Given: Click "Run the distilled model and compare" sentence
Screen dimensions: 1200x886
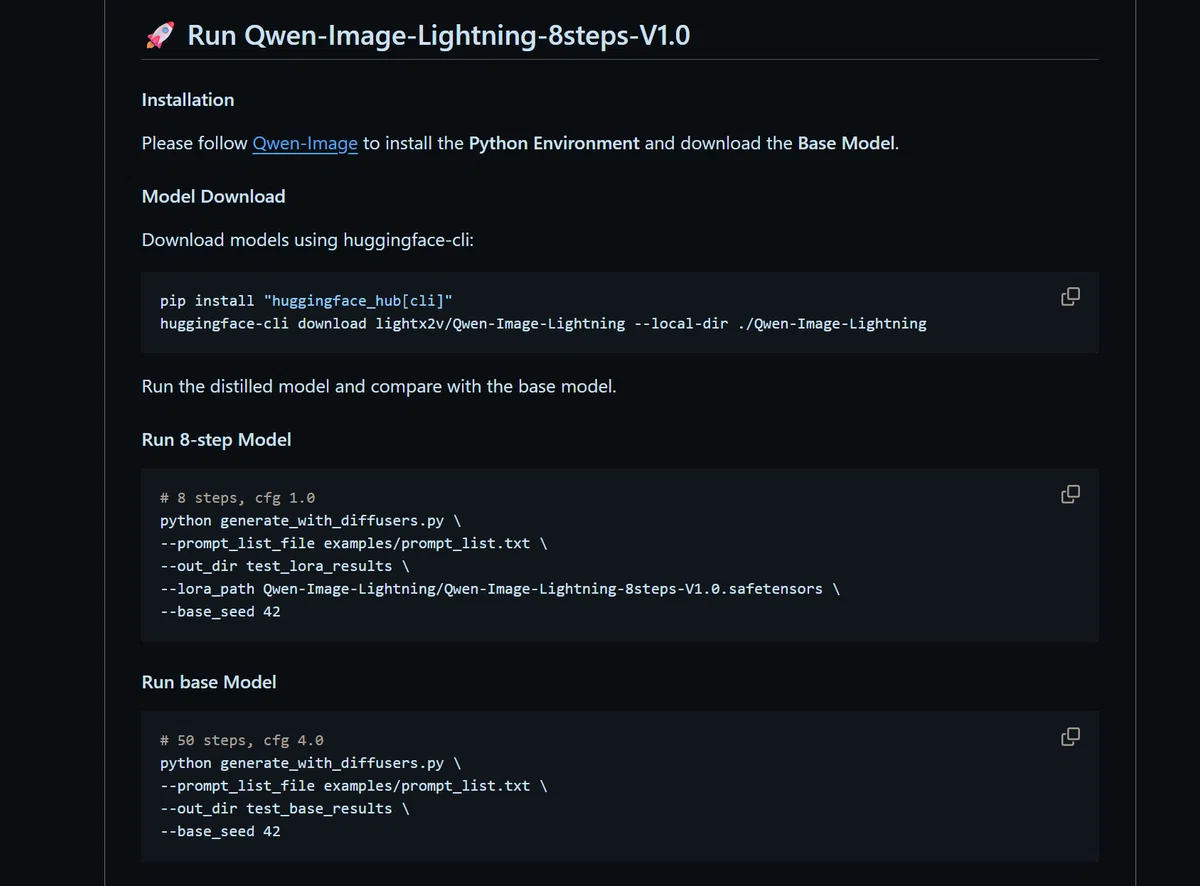Looking at the screenshot, I should [x=379, y=386].
